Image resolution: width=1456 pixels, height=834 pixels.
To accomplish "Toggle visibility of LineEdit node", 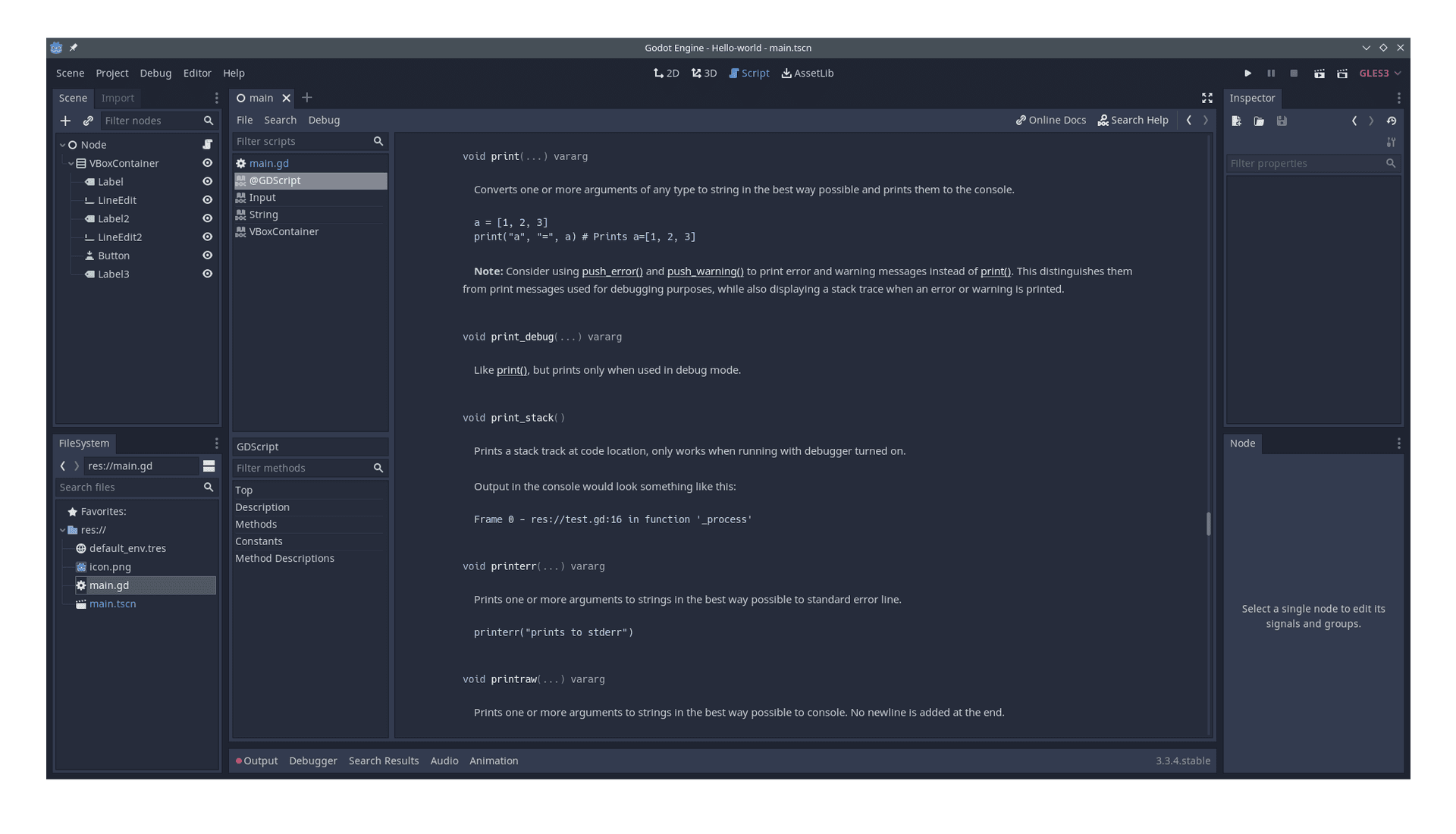I will click(207, 199).
